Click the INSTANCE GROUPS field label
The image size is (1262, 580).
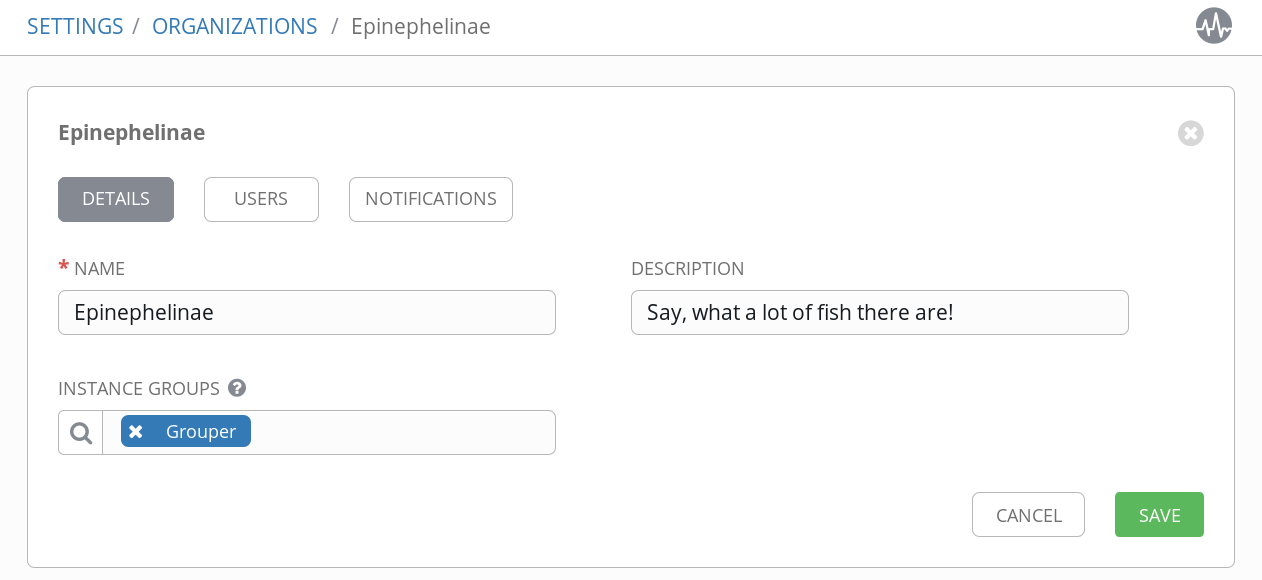pos(139,388)
